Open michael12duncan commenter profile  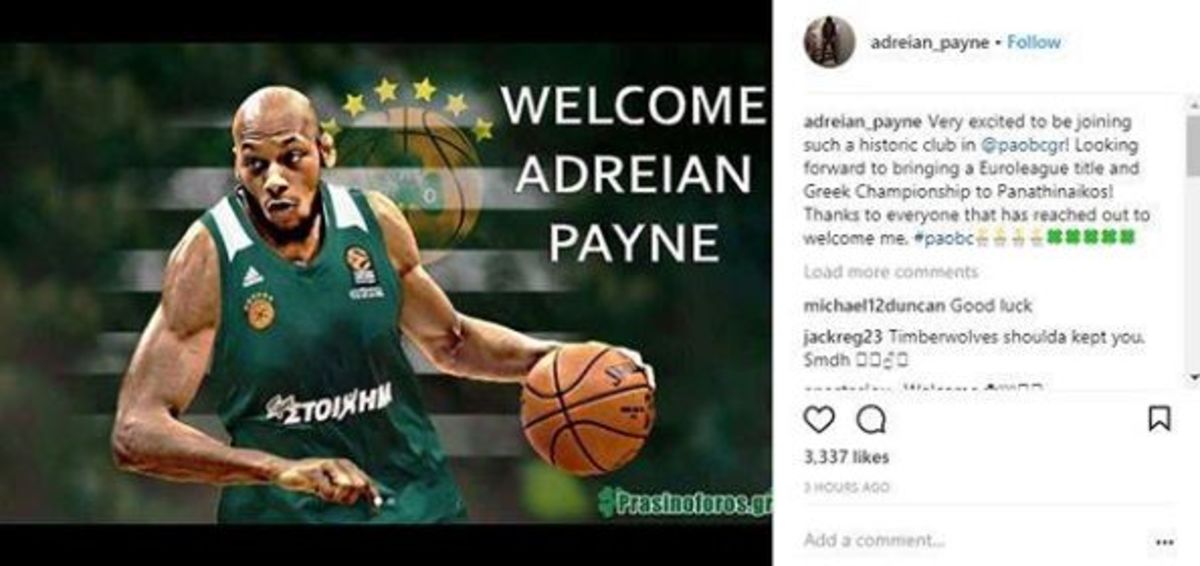(874, 305)
